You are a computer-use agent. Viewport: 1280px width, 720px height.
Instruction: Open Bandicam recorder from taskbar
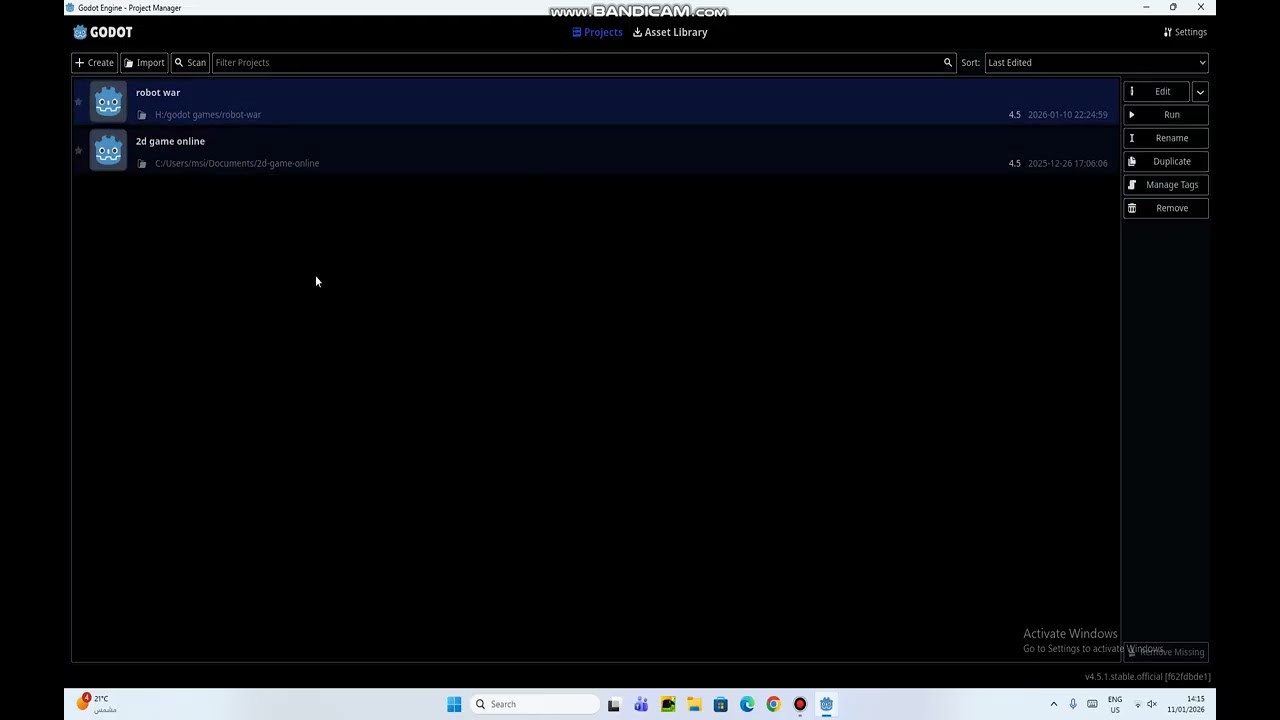tap(800, 704)
